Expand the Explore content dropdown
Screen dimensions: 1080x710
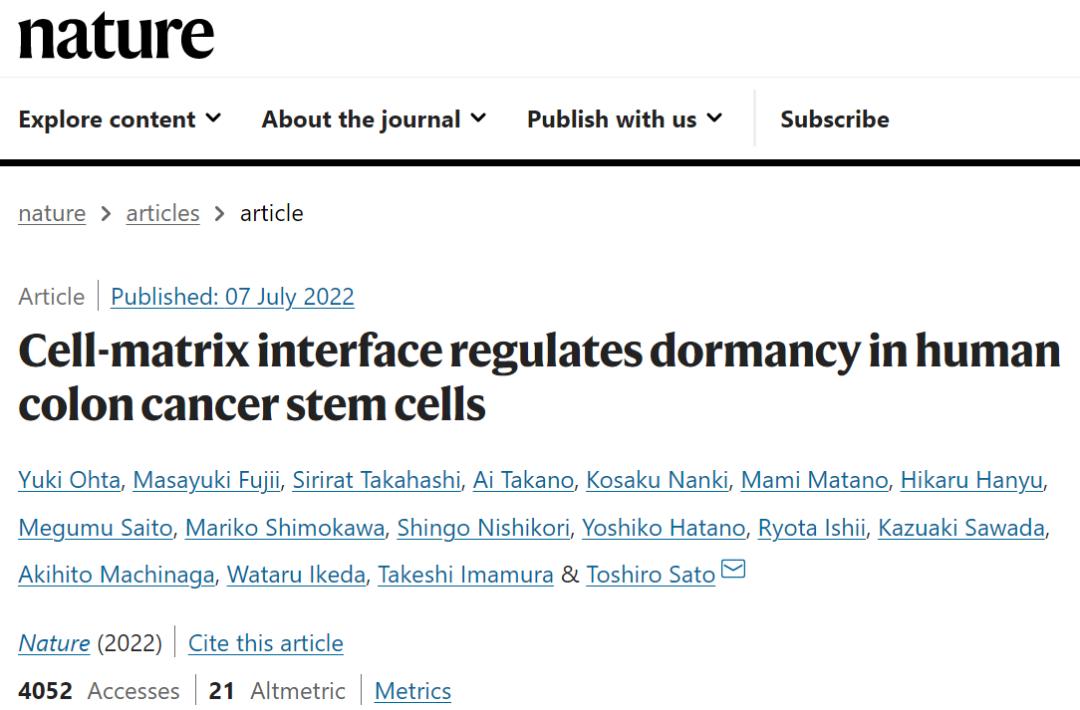tap(120, 119)
